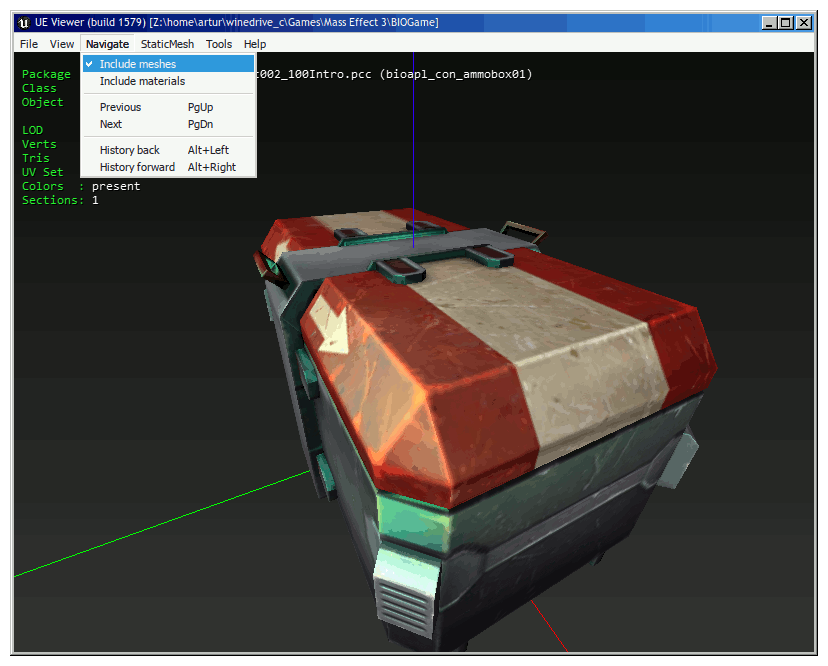Viewport: 828px width, 666px height.
Task: Open the StaticMesh menu
Action: coord(167,44)
